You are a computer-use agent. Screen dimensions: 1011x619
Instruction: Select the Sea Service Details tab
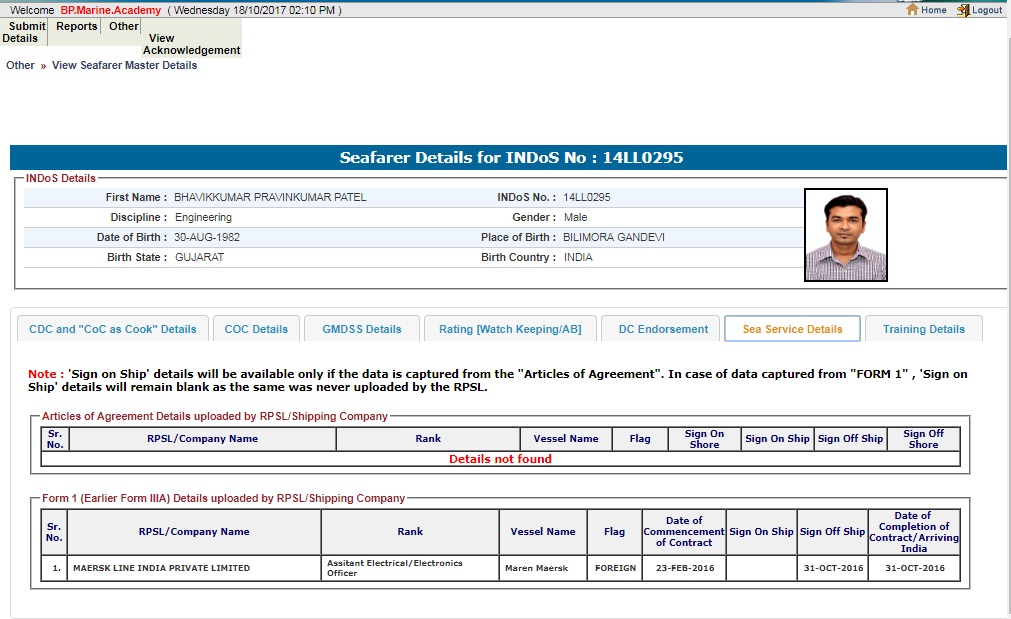(x=792, y=329)
